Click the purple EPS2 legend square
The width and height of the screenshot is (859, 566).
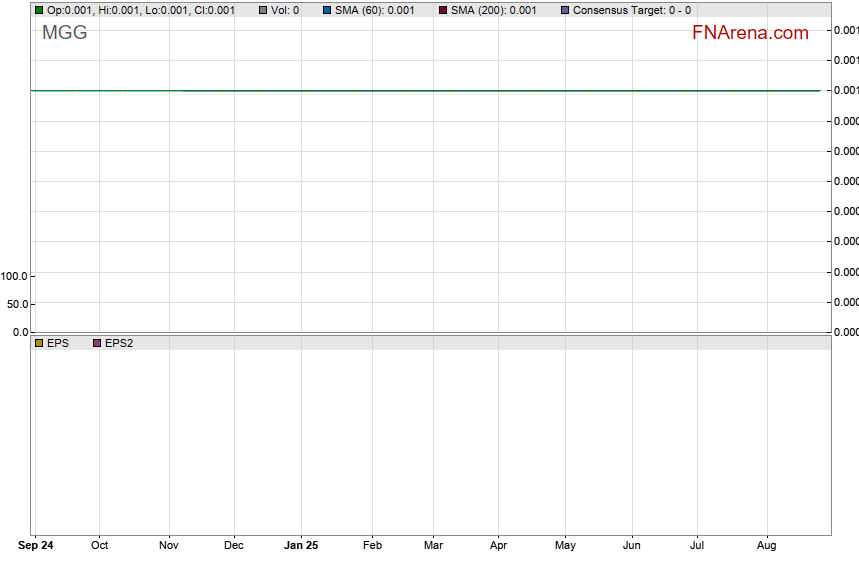97,343
